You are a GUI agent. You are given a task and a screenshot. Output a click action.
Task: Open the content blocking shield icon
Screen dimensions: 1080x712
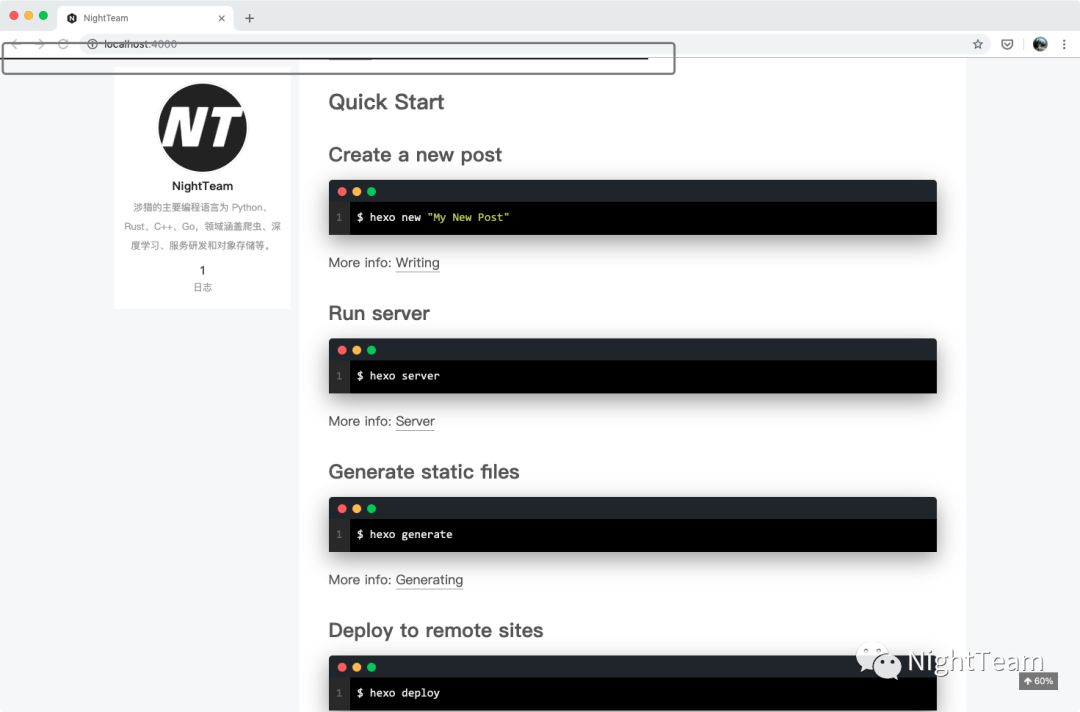tap(1009, 44)
